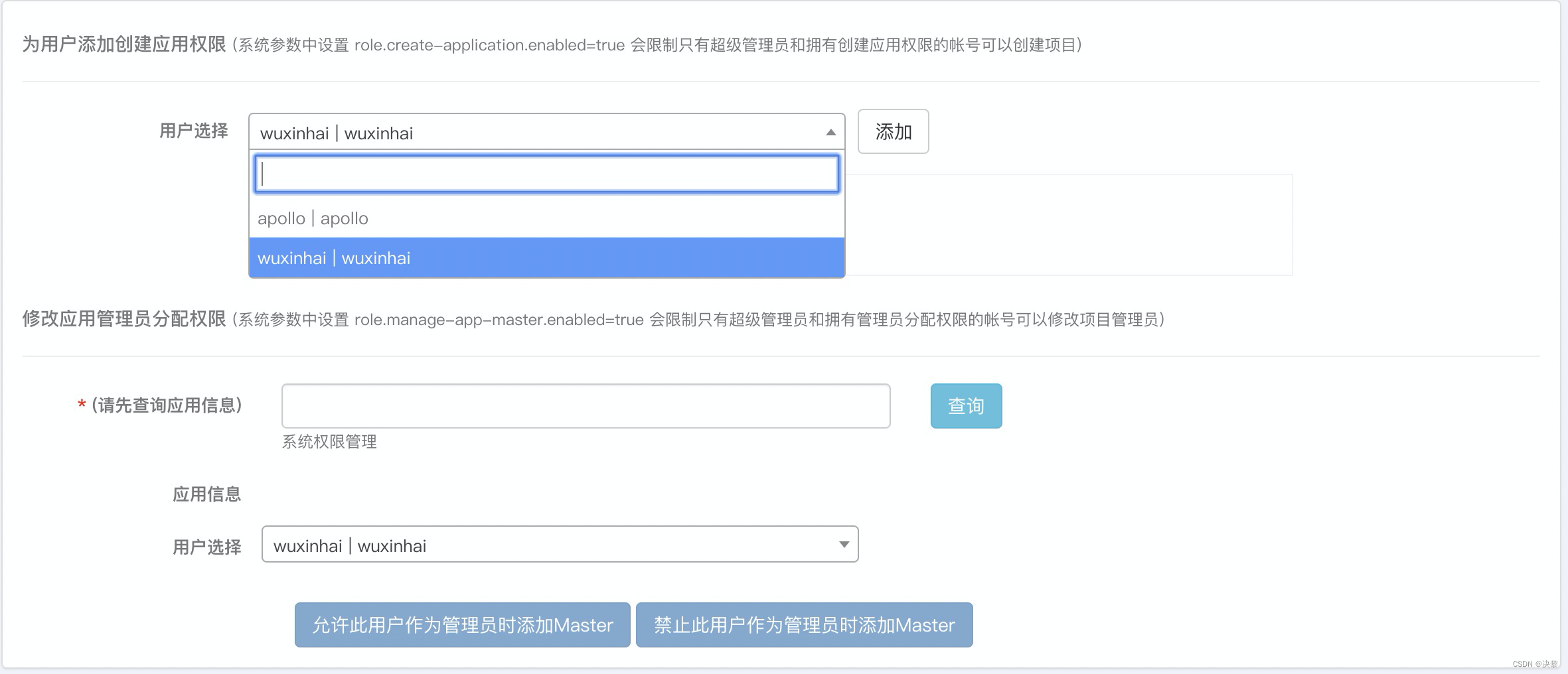Select highlighted wuxinhai | wuxinhai dropdown option
The width and height of the screenshot is (1568, 674).
[x=335, y=257]
